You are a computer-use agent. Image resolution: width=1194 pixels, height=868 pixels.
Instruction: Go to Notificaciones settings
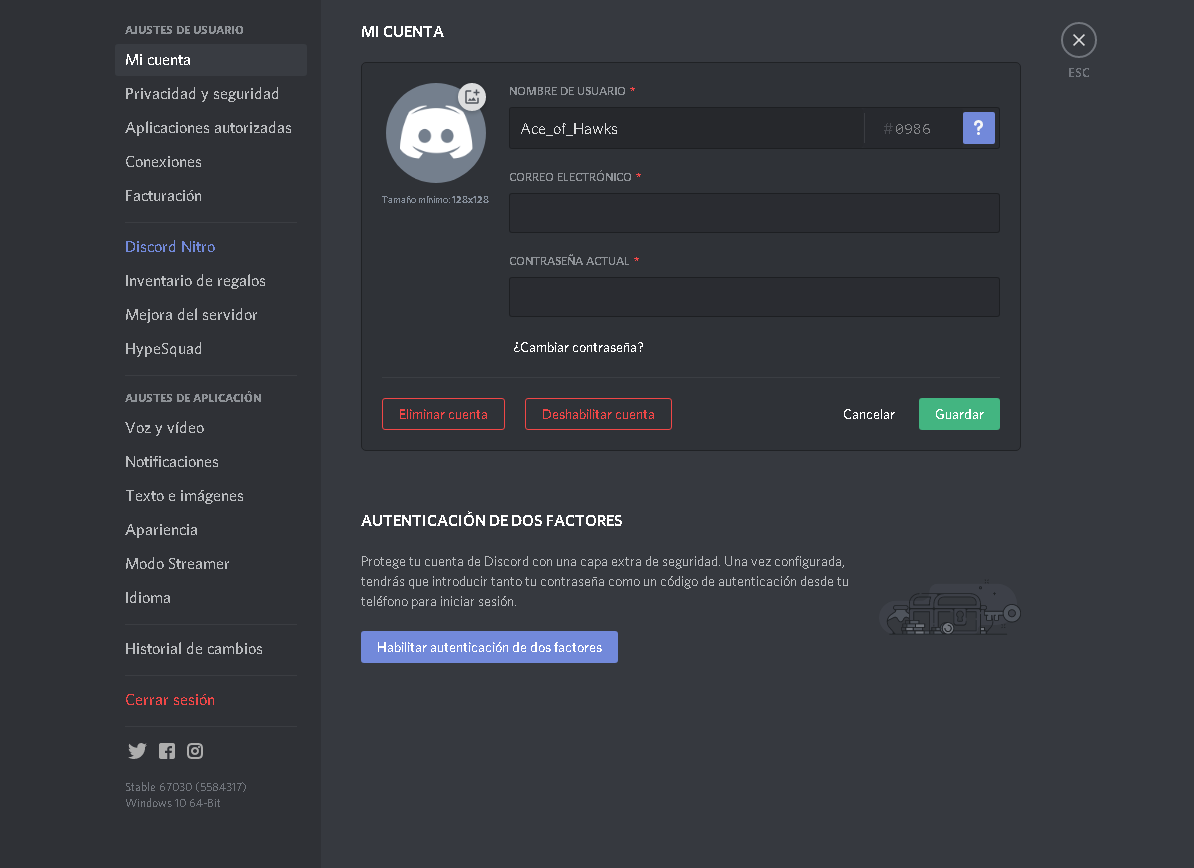[x=211, y=462]
